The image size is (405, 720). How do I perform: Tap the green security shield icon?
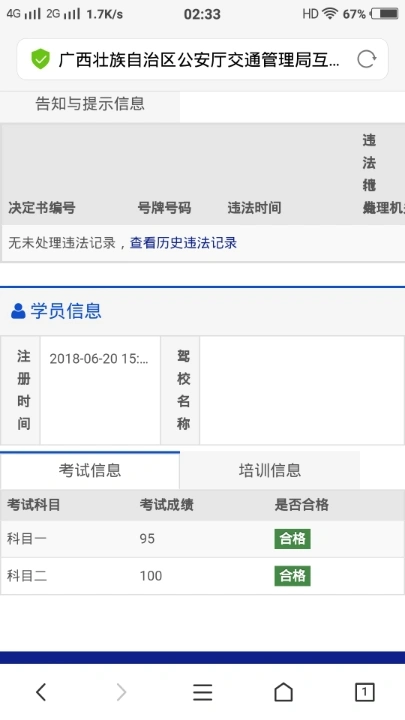coord(40,59)
